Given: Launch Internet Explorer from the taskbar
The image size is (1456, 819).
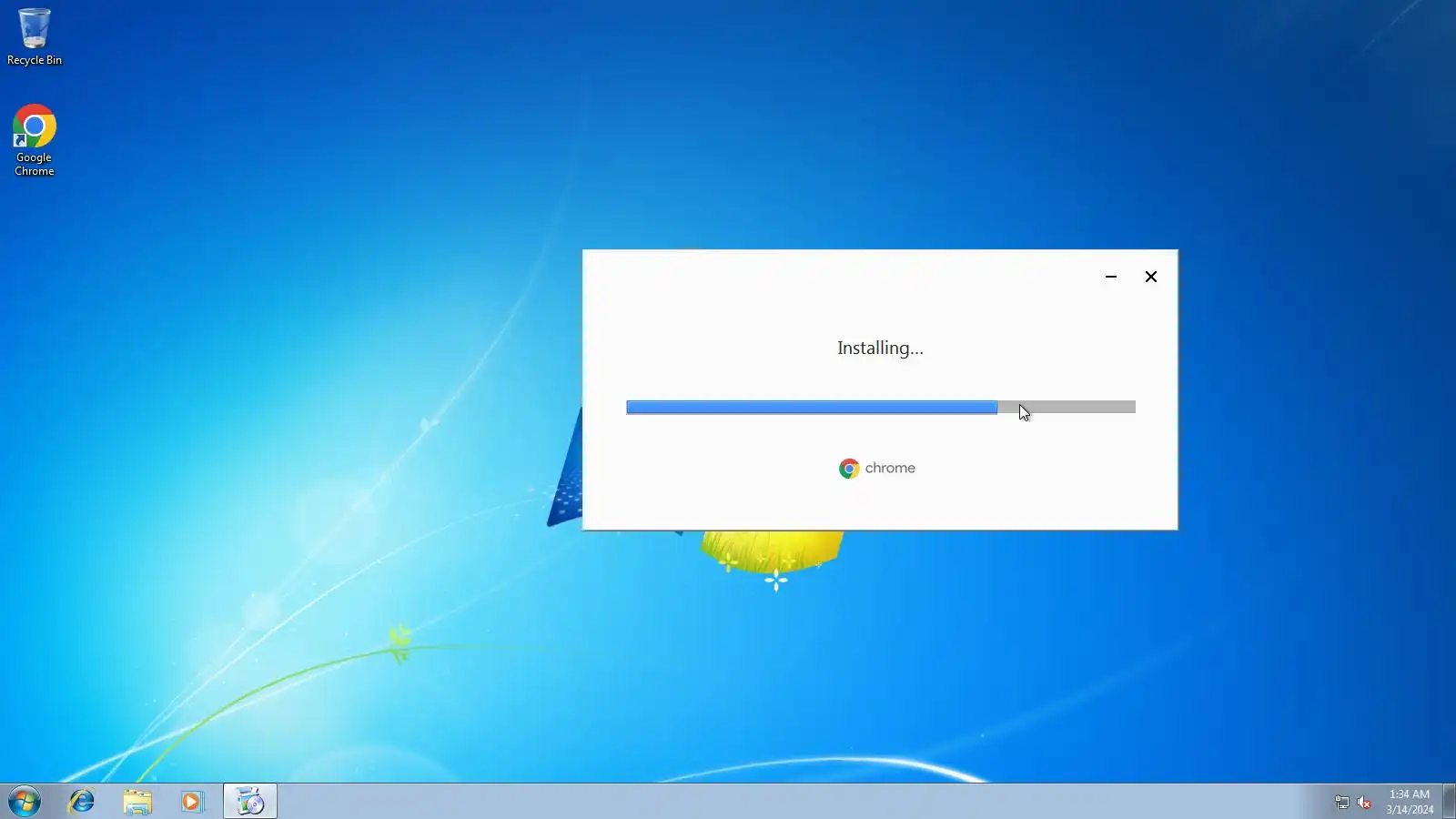Looking at the screenshot, I should (x=82, y=802).
